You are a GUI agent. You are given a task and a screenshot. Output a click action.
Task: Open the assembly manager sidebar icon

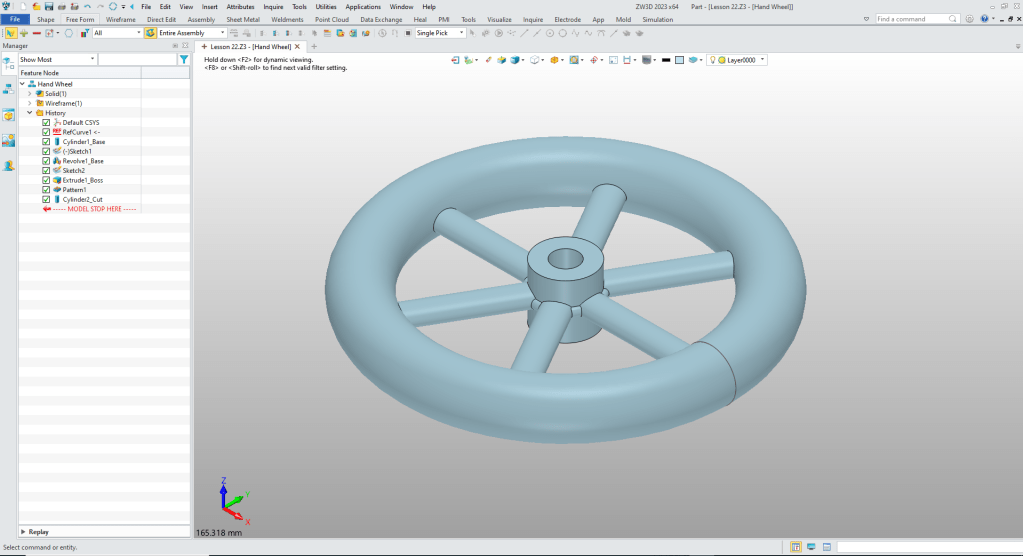pyautogui.click(x=8, y=88)
